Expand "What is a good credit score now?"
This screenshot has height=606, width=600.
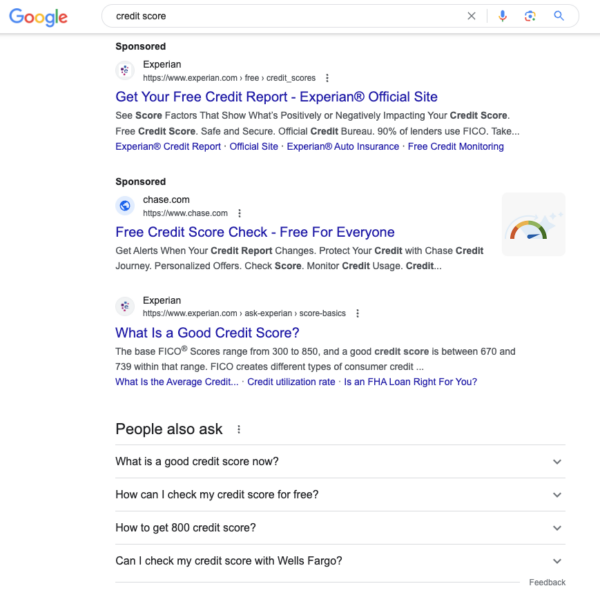click(340, 461)
